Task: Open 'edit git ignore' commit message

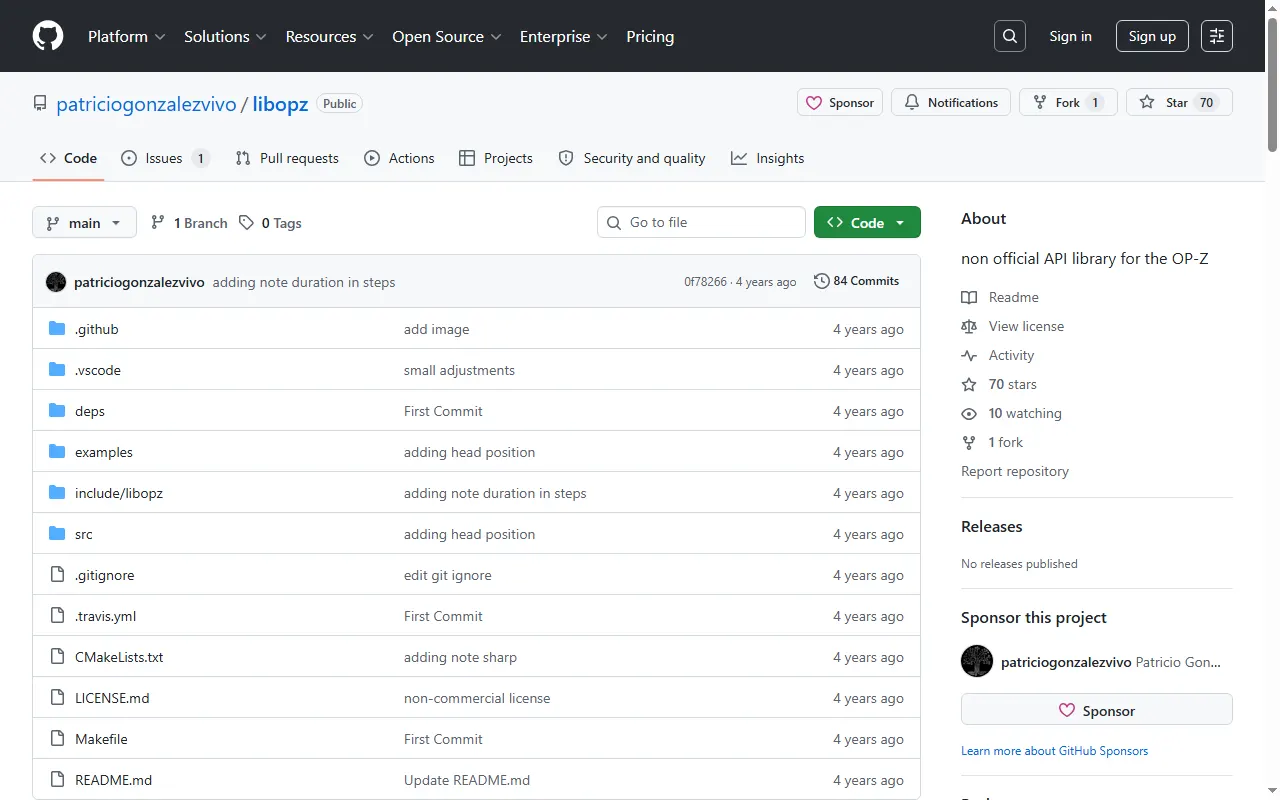Action: pos(448,575)
